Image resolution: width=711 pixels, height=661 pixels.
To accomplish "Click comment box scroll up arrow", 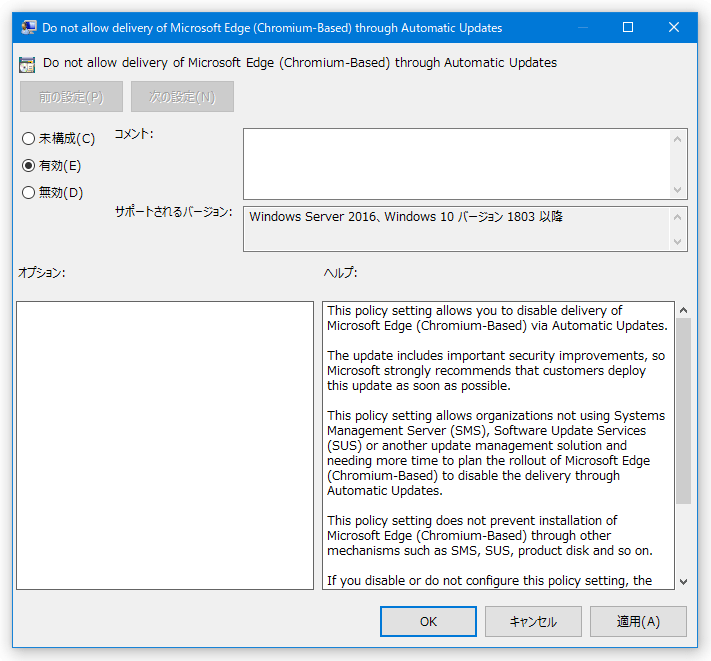I will tap(677, 139).
